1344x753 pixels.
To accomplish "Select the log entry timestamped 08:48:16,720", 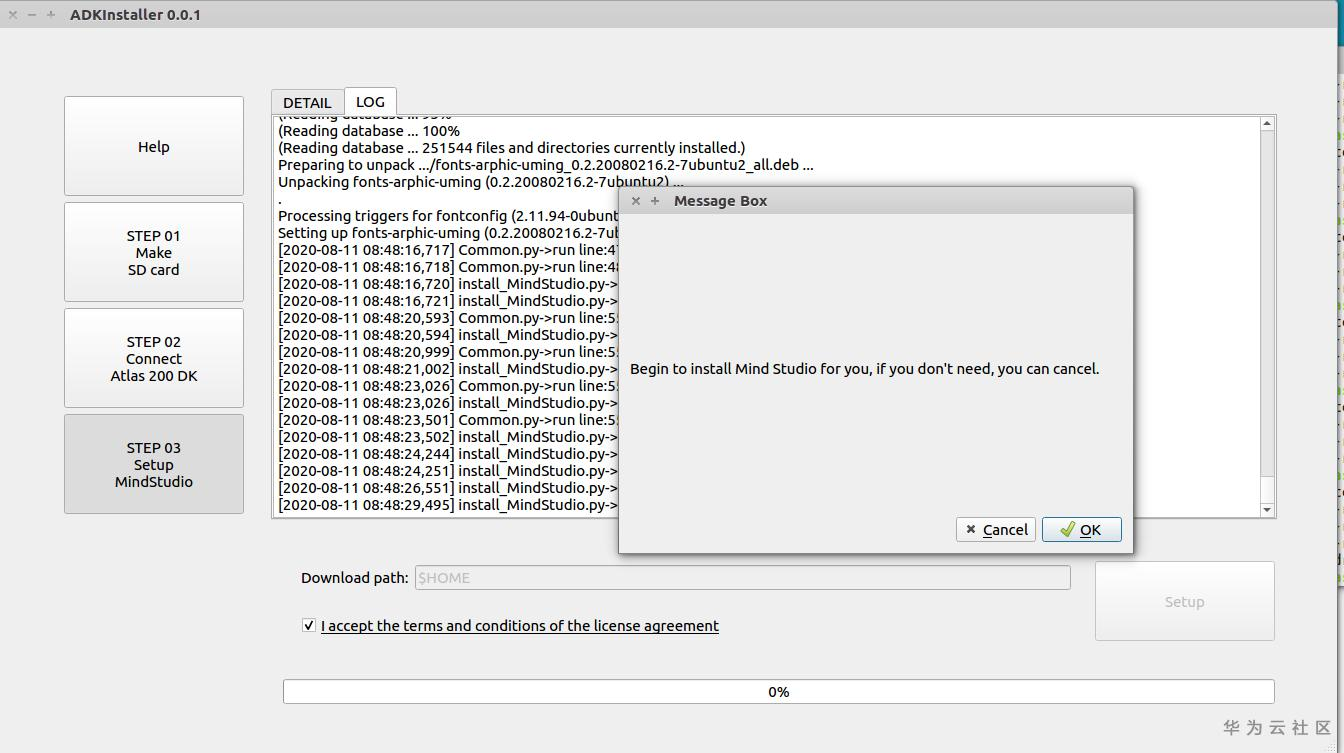I will point(448,284).
